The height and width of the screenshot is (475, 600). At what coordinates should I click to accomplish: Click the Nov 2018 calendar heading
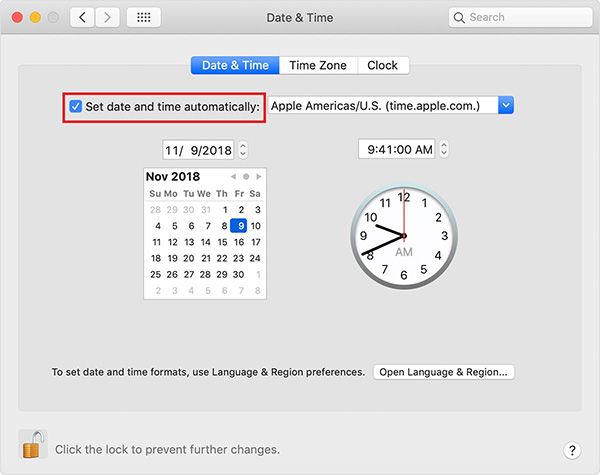click(x=173, y=176)
